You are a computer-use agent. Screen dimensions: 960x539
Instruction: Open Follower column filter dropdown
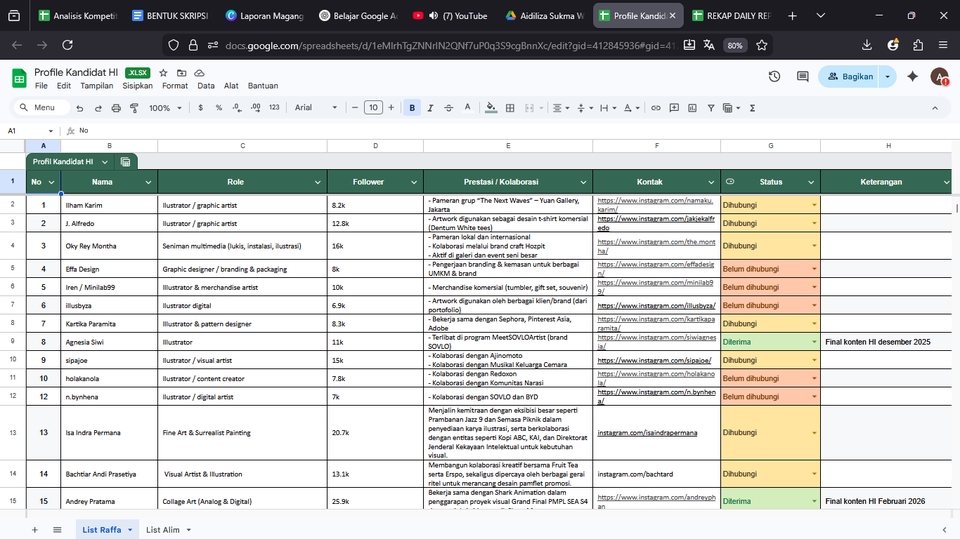pyautogui.click(x=414, y=182)
